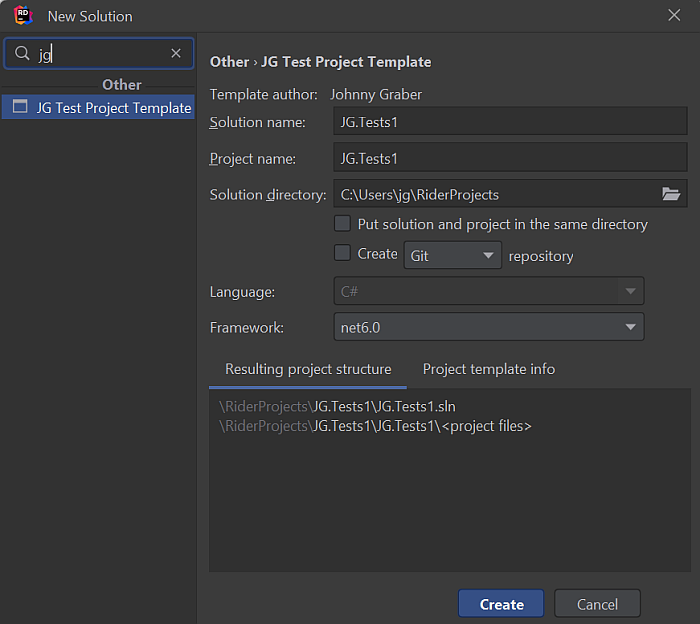Click the Other category header in template list
This screenshot has height=624, width=700.
coord(121,84)
